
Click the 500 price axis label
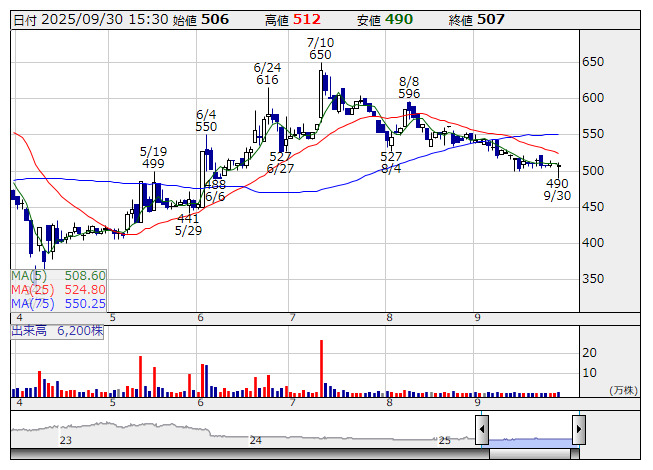coord(593,170)
